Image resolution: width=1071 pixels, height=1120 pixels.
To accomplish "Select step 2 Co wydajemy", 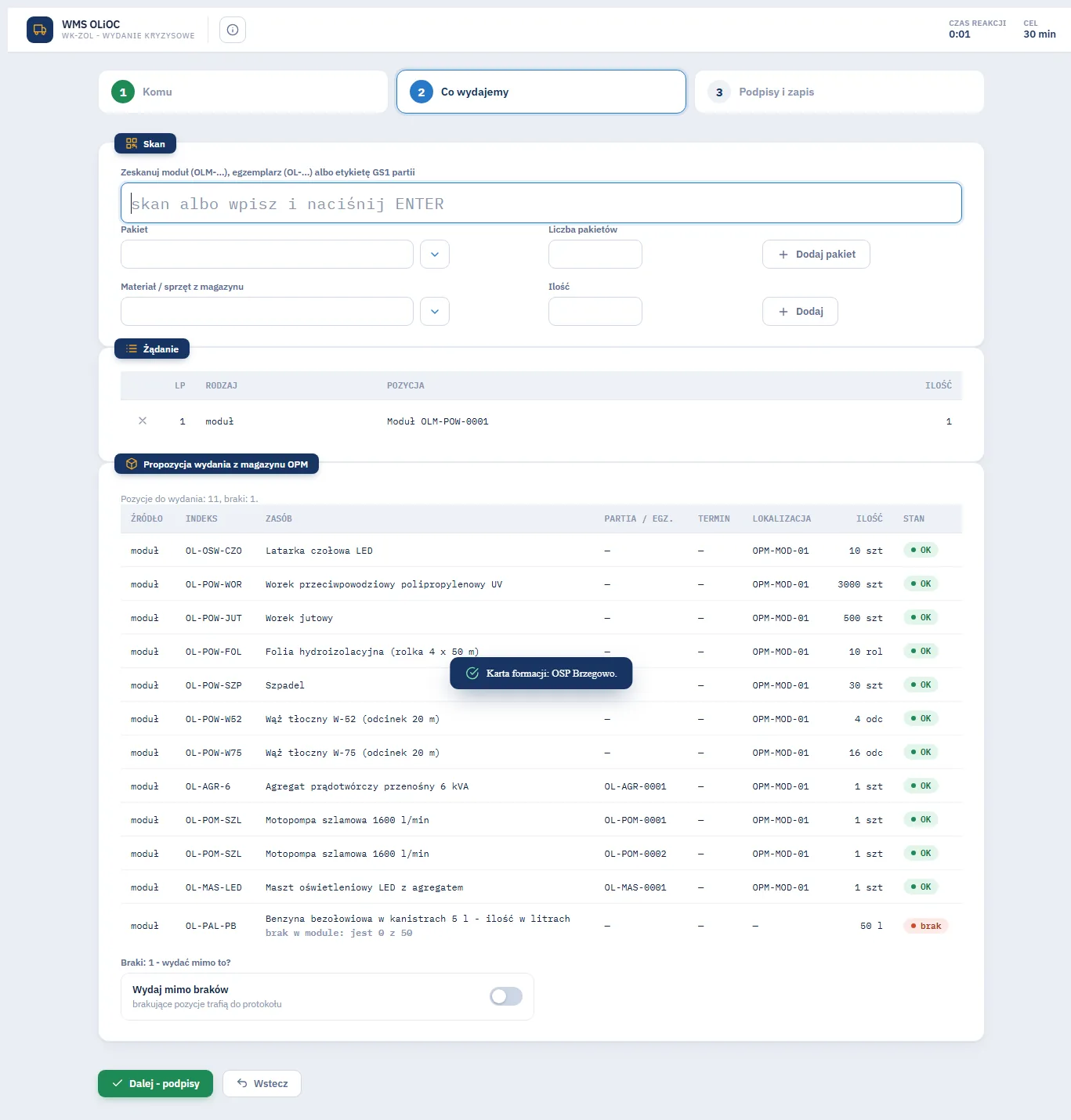I will tap(541, 92).
